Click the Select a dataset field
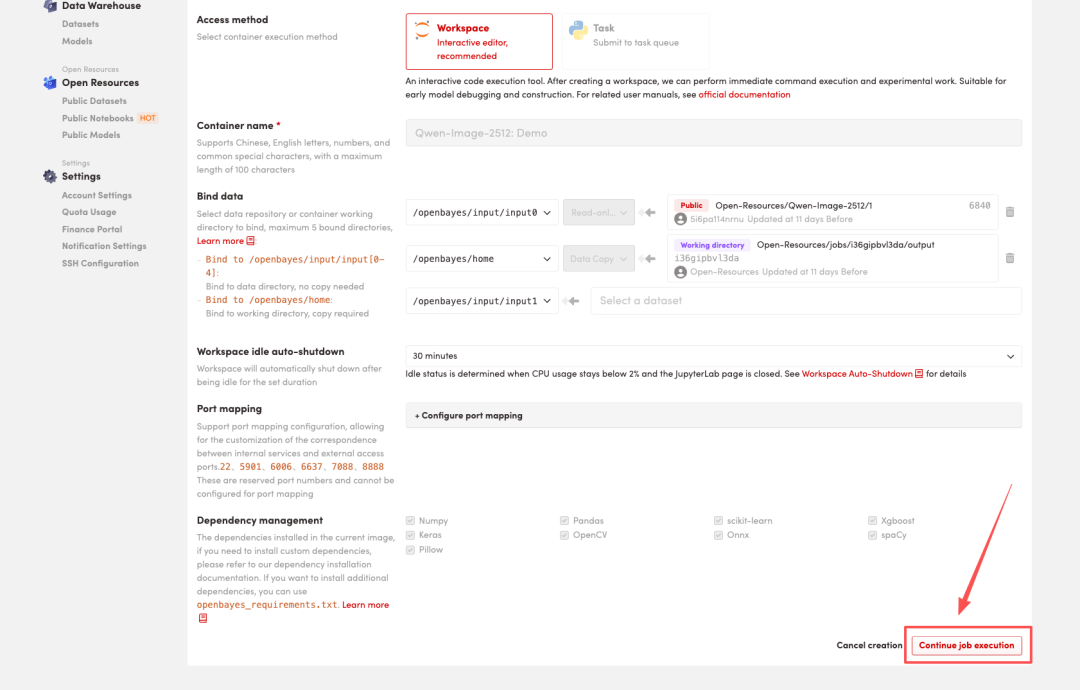 point(805,301)
